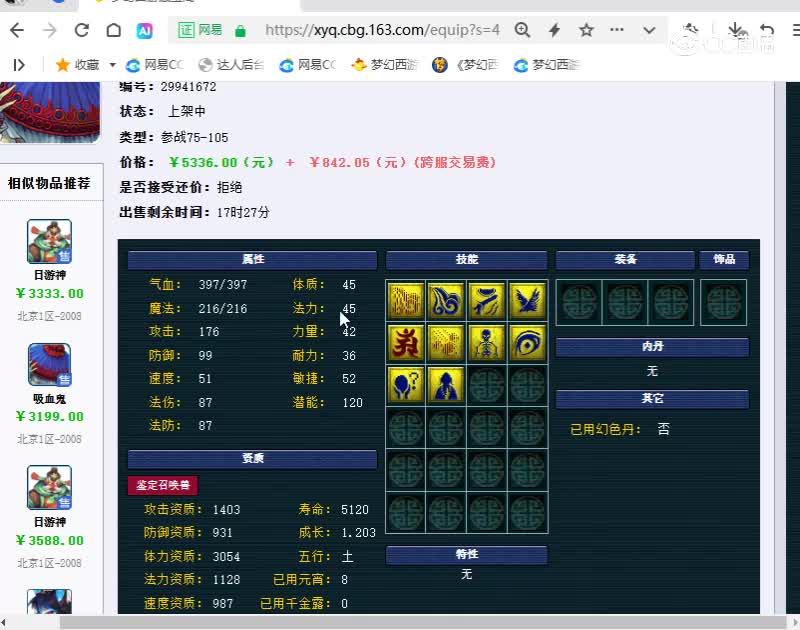Select the skeleton skill icon
Image resolution: width=800 pixels, height=630 pixels.
coord(487,343)
